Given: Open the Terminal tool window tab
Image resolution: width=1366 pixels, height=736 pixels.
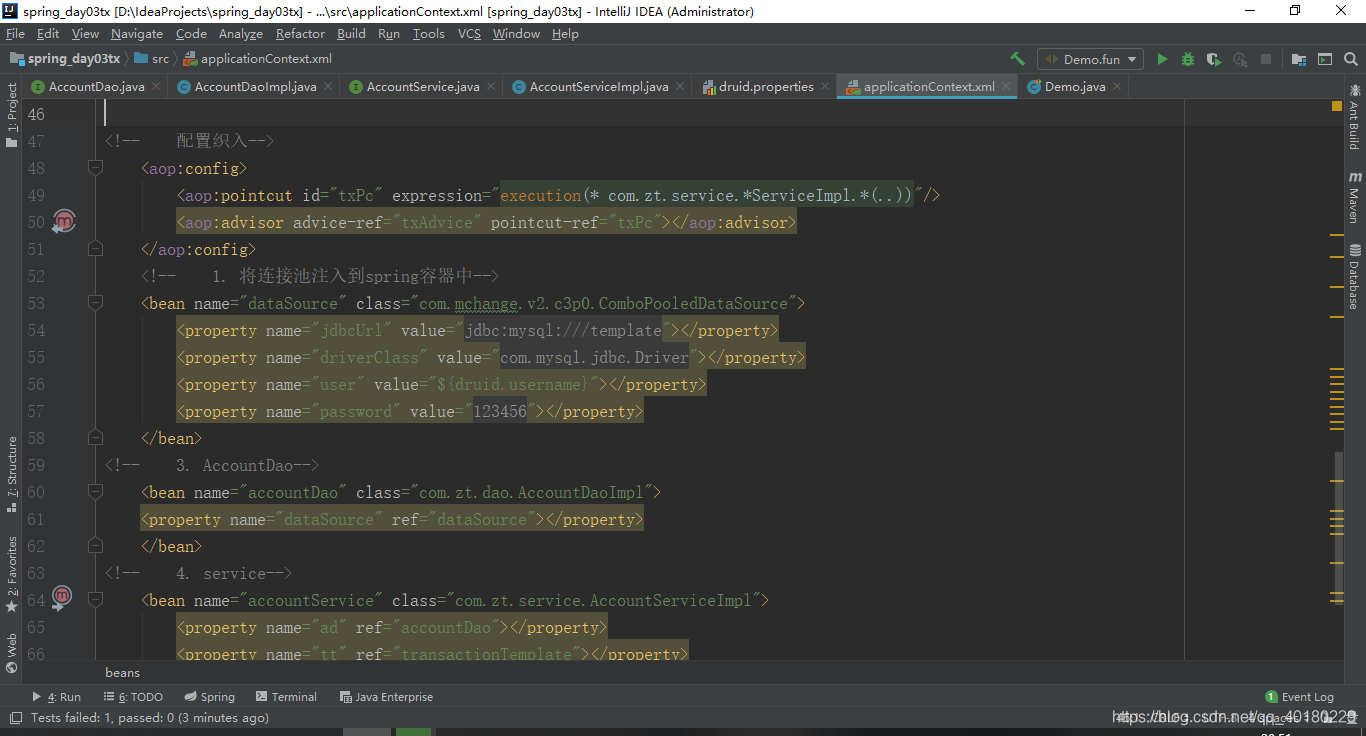Looking at the screenshot, I should [287, 697].
